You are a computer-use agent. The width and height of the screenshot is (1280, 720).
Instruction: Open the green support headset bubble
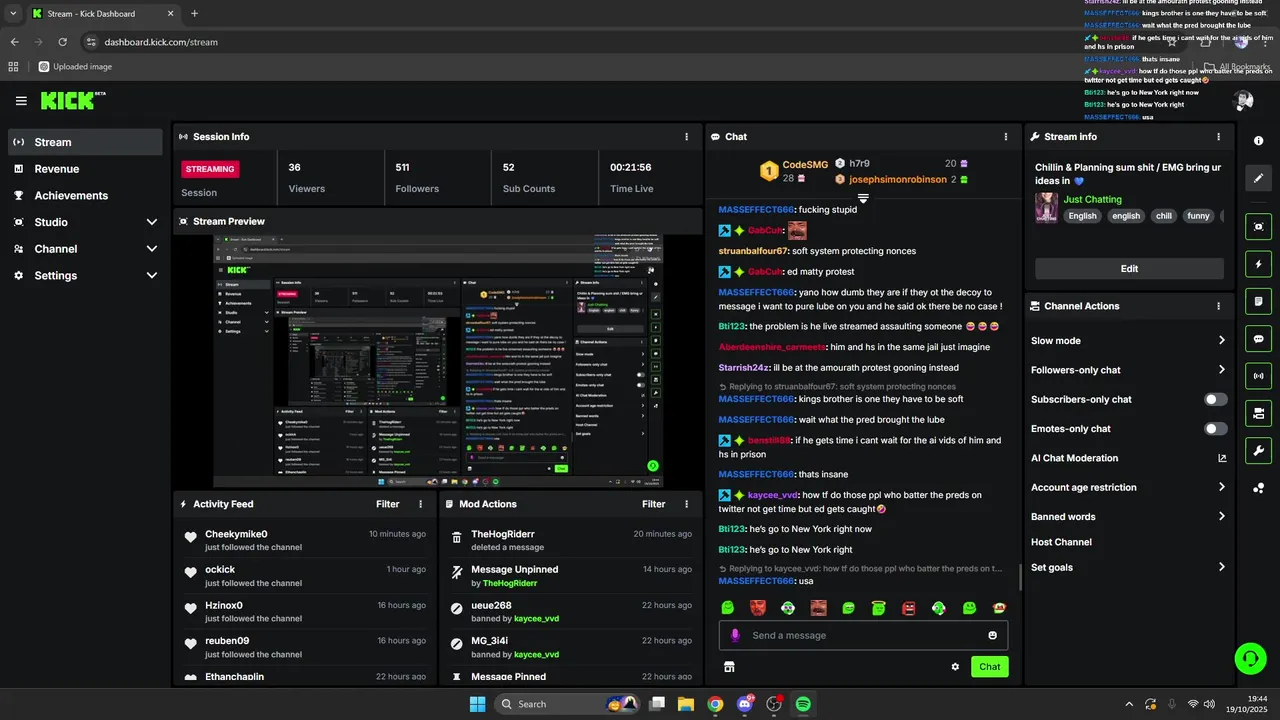click(1250, 658)
